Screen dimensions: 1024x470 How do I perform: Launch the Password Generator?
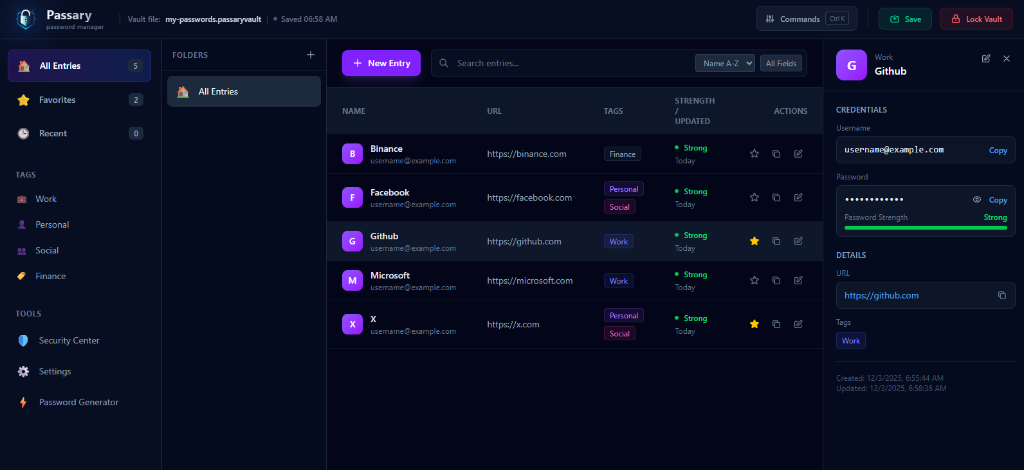[80, 402]
